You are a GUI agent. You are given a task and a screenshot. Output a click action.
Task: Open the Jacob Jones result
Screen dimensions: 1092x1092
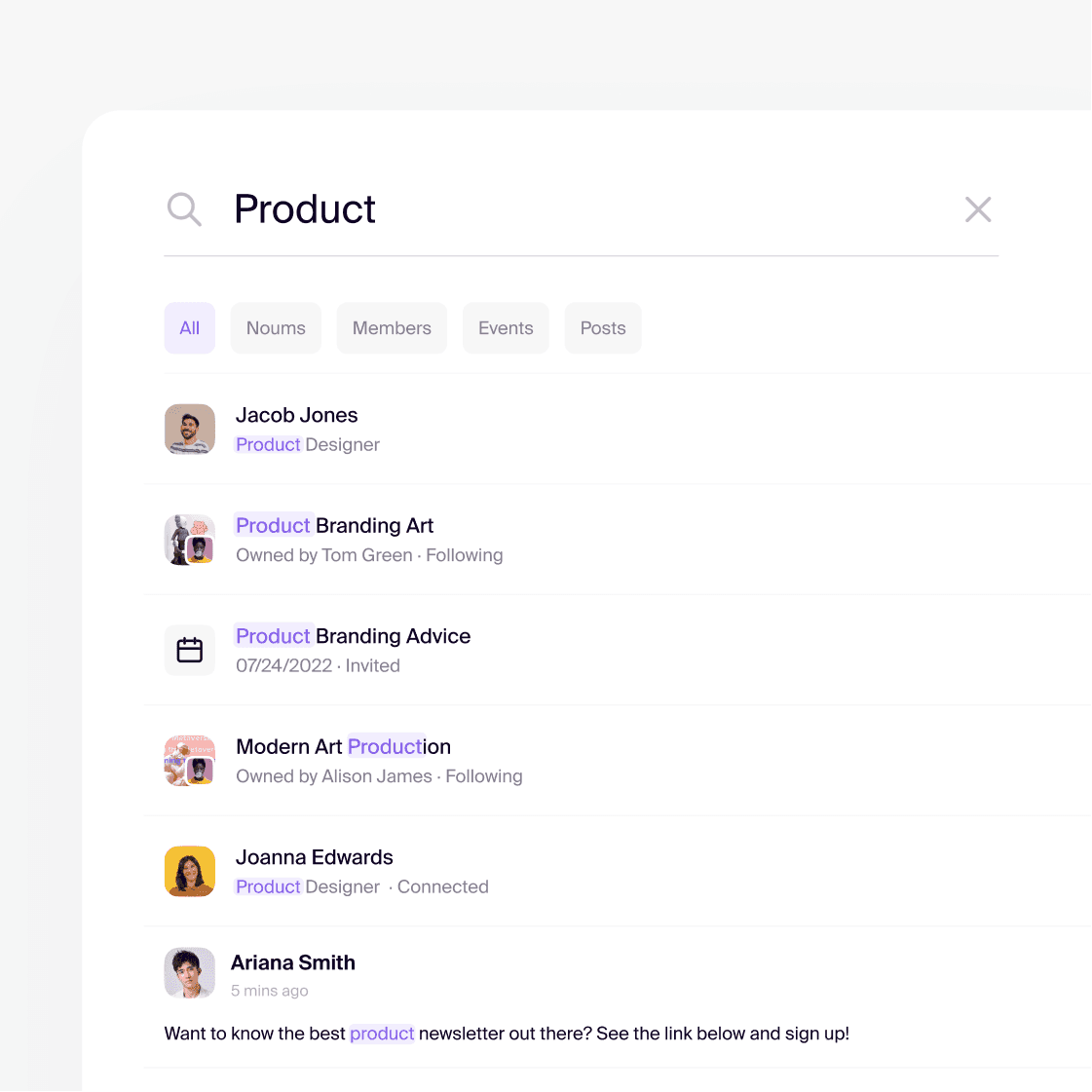(x=618, y=429)
